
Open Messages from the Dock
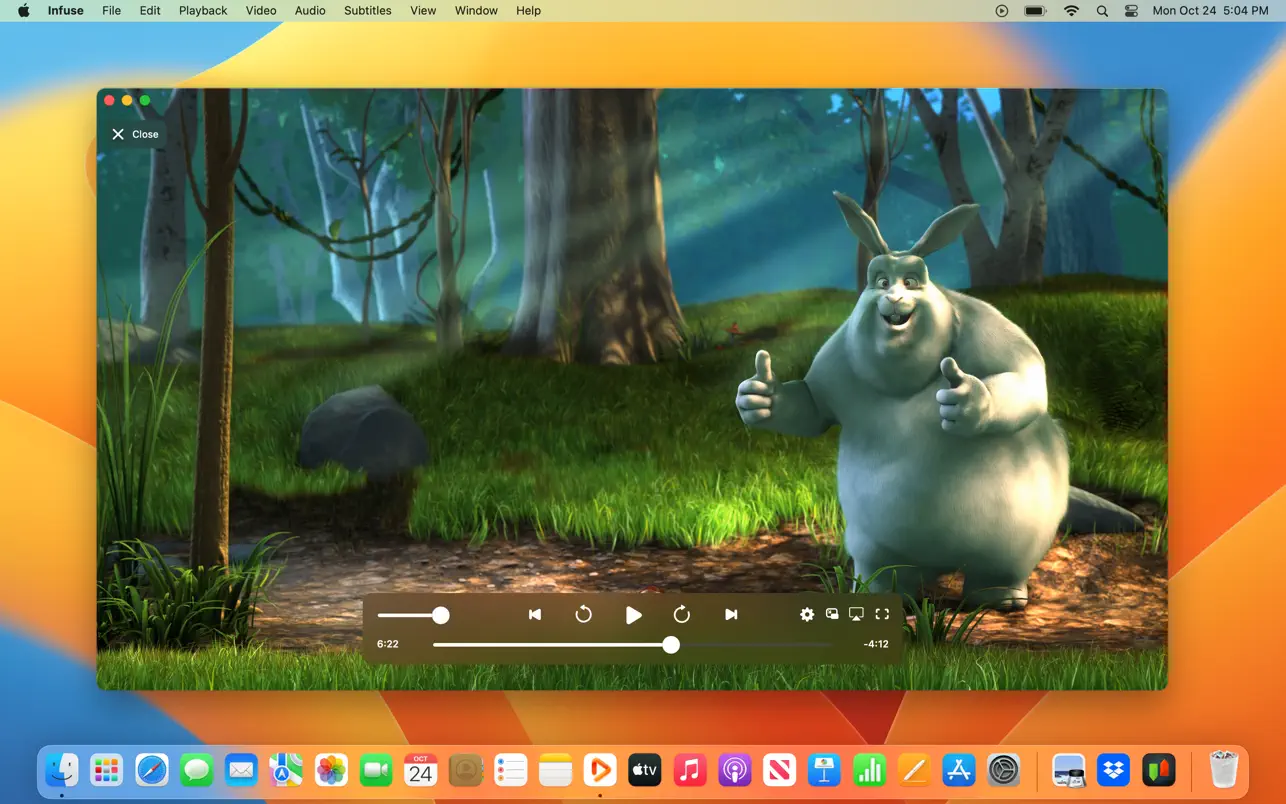(x=196, y=770)
